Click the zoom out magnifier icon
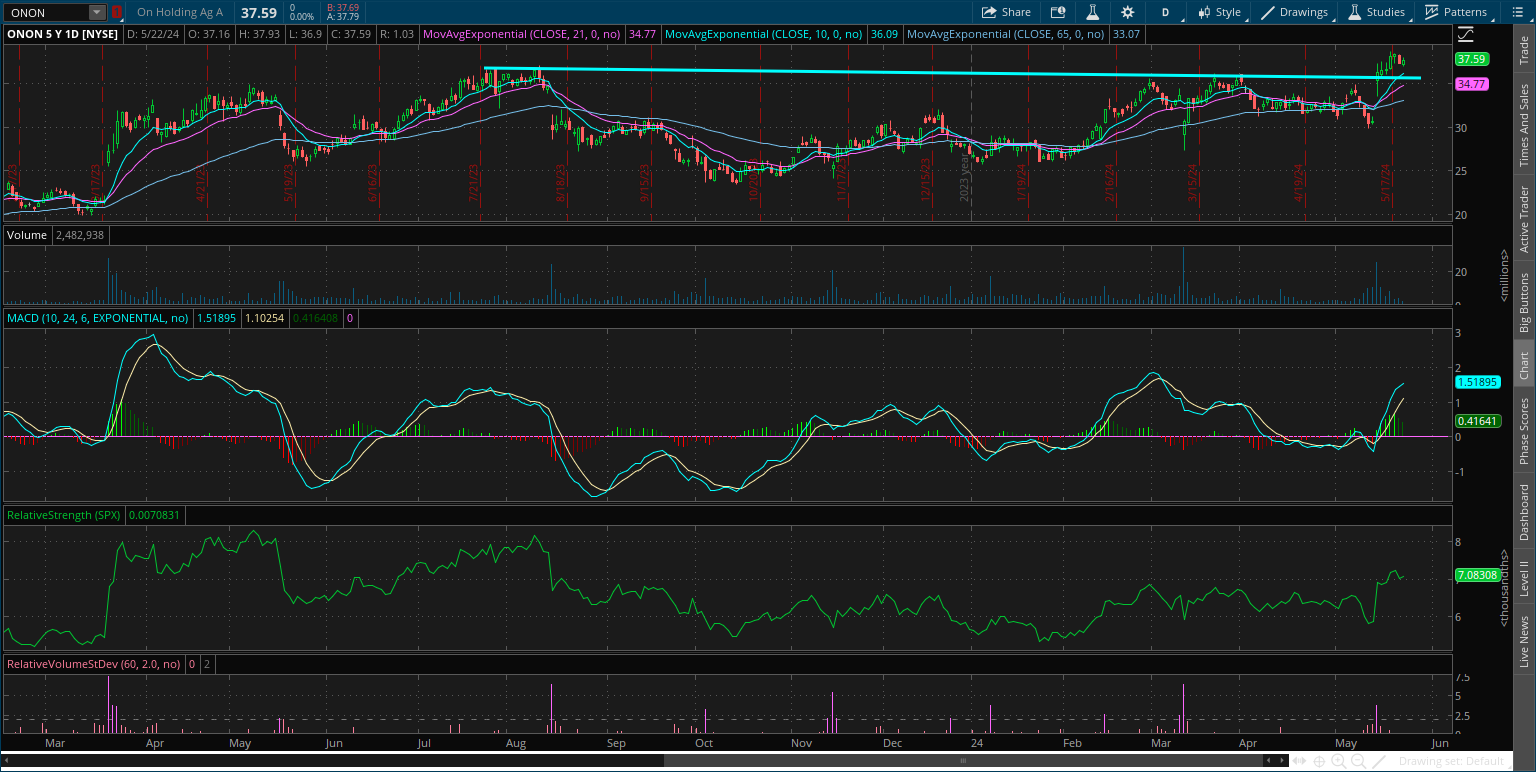1536x772 pixels. (1357, 761)
